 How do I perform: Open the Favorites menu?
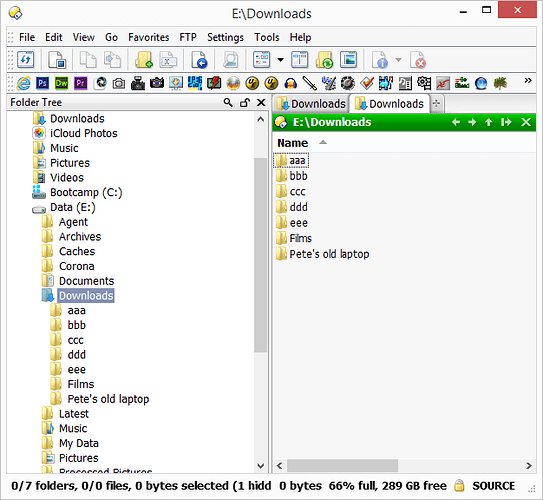coord(149,37)
